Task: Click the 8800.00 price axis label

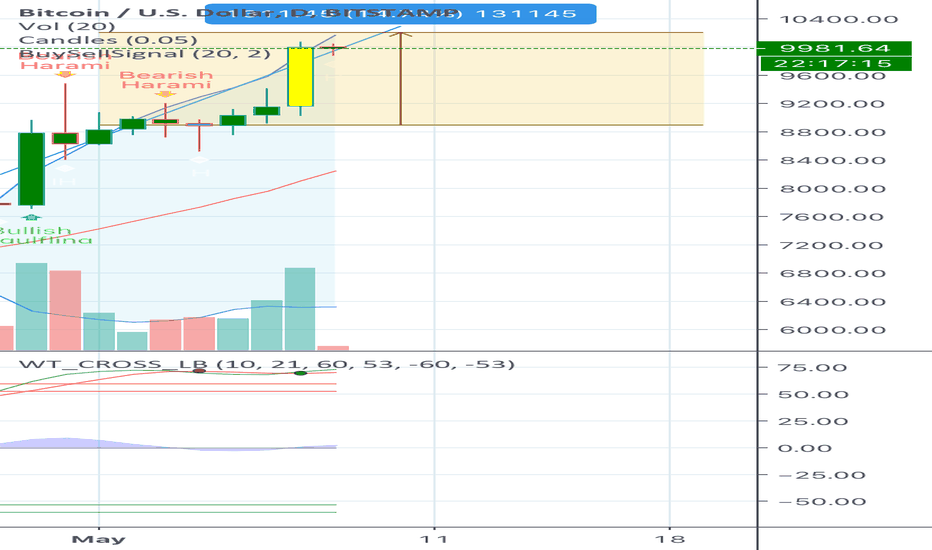Action: [x=833, y=132]
